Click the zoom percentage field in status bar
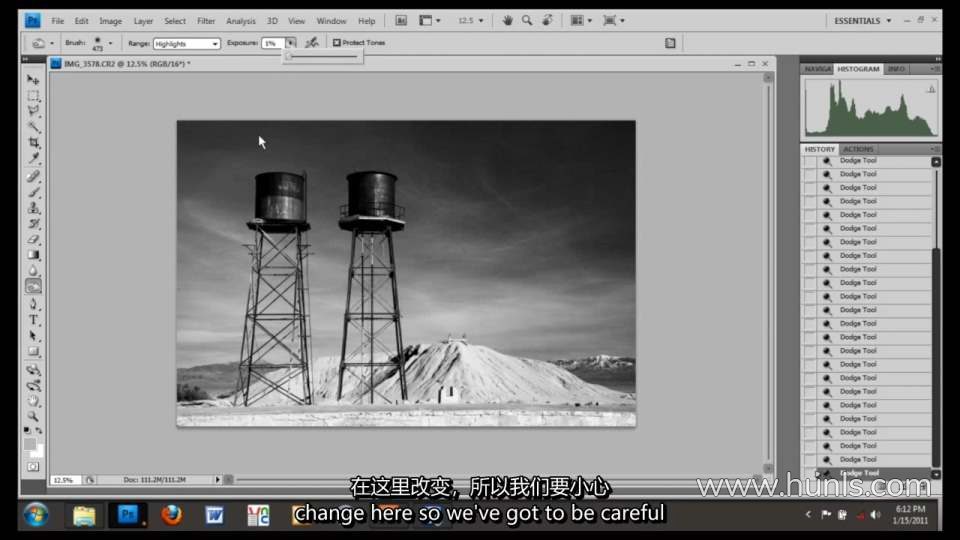 pyautogui.click(x=64, y=480)
